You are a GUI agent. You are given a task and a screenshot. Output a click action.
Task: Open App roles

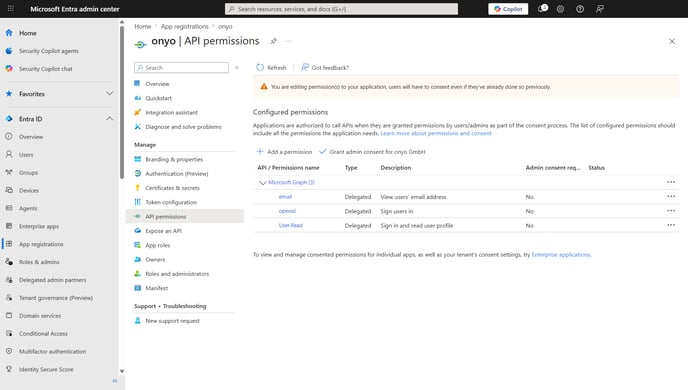tap(158, 245)
